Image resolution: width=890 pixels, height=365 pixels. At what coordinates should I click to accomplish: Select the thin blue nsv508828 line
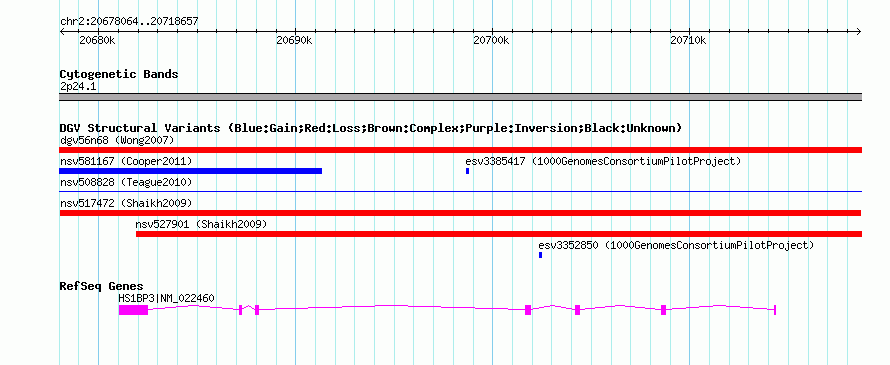(x=461, y=192)
